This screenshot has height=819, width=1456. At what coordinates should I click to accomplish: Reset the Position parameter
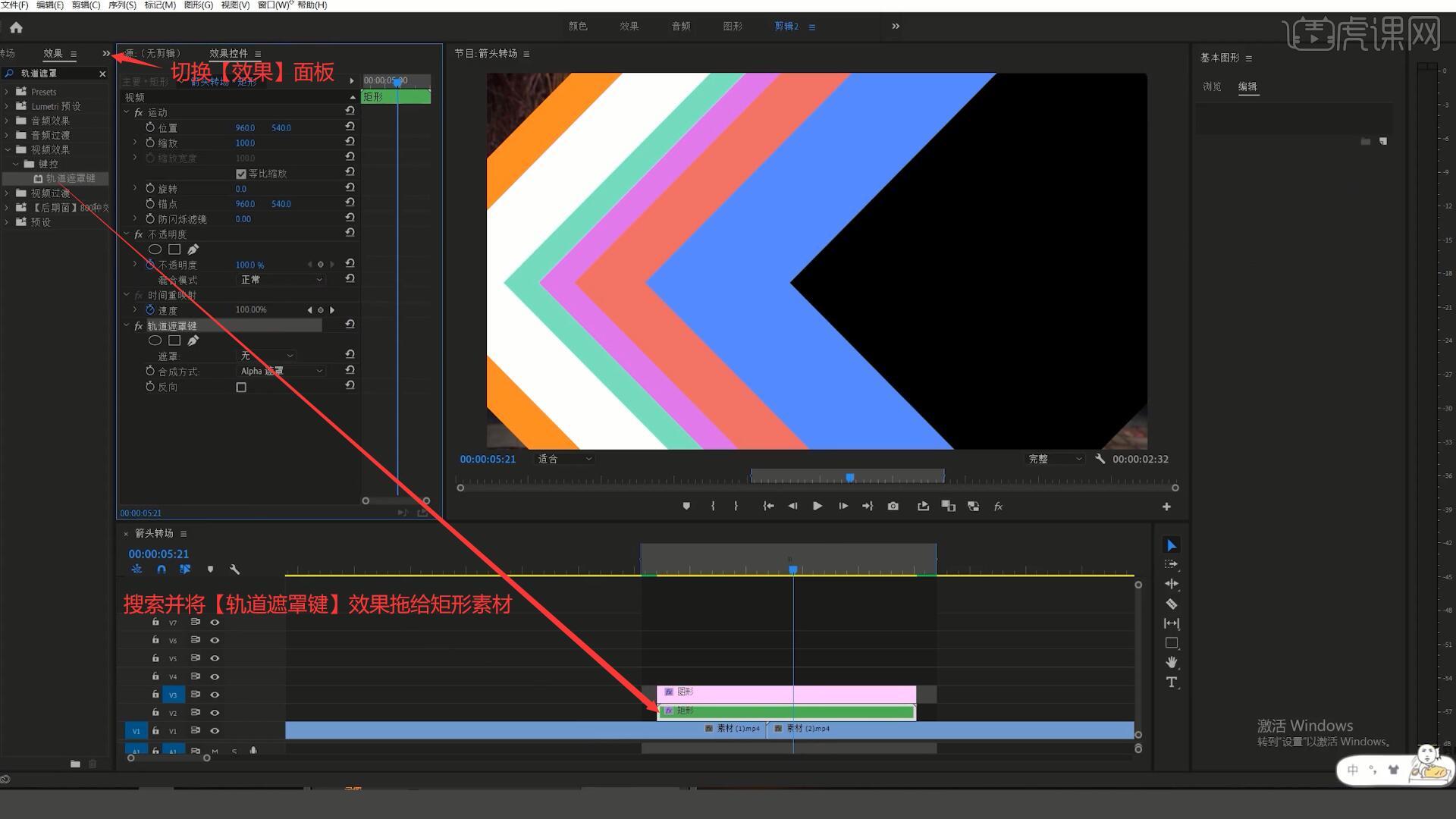coord(350,127)
